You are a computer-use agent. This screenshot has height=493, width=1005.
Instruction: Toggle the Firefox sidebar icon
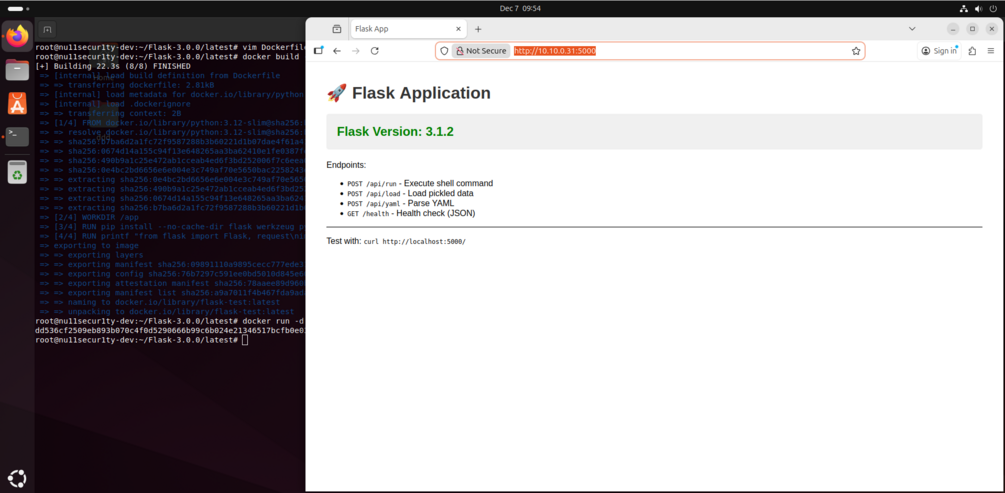tap(319, 51)
